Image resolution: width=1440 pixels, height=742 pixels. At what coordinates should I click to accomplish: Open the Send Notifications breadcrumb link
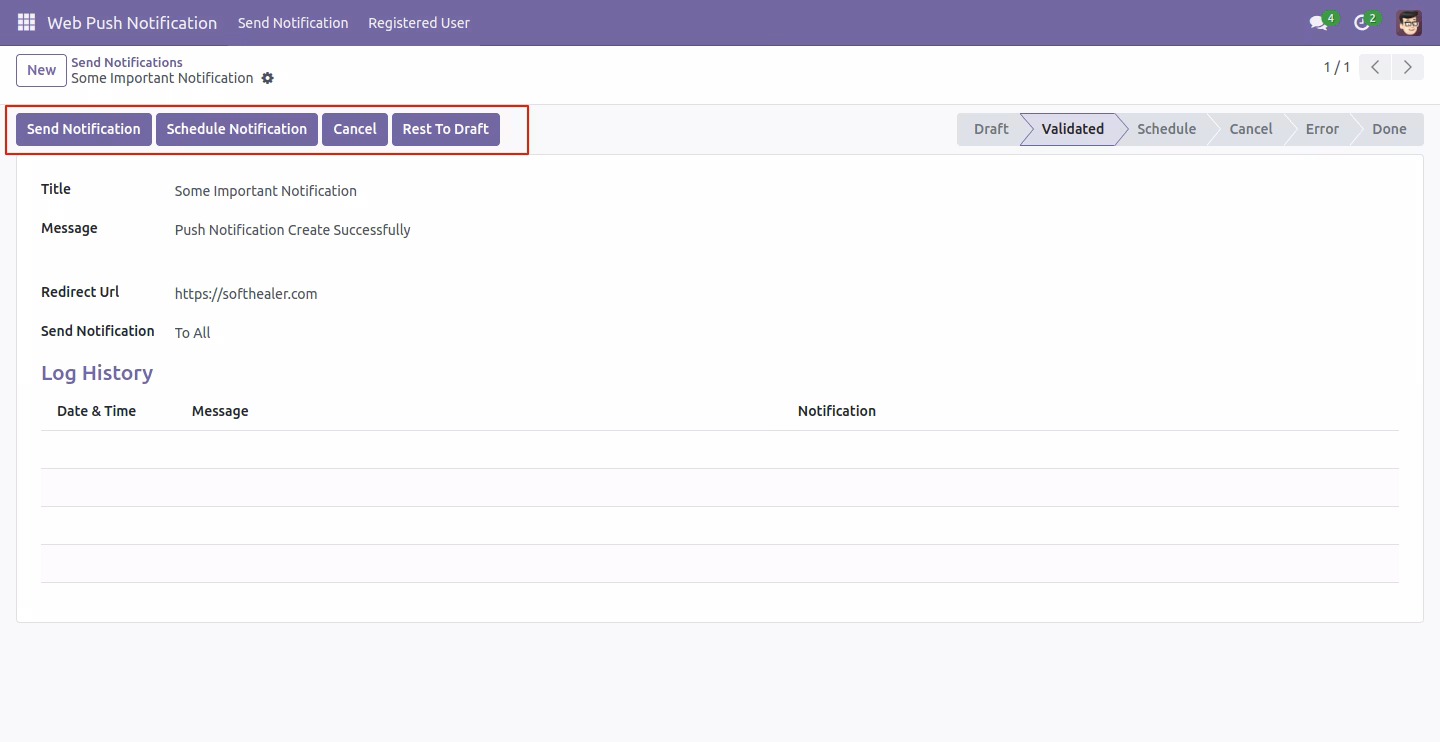pos(127,62)
